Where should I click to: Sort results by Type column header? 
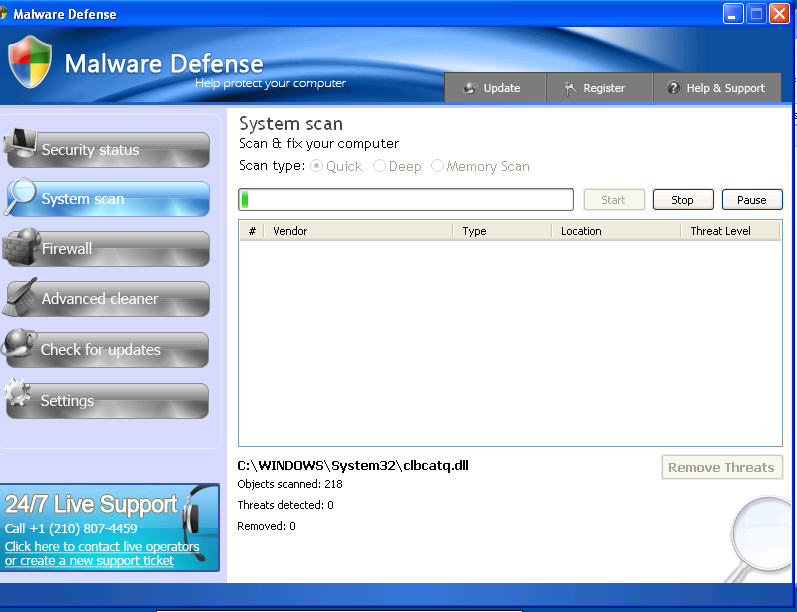502,231
